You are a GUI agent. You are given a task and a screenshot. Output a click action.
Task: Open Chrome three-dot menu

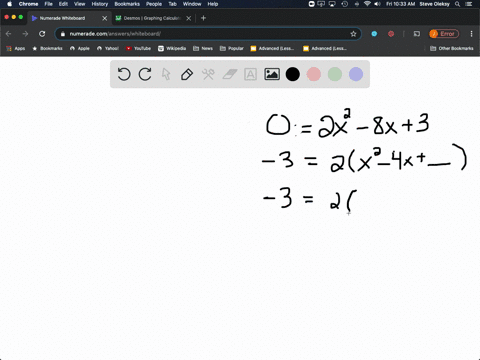pos(471,34)
